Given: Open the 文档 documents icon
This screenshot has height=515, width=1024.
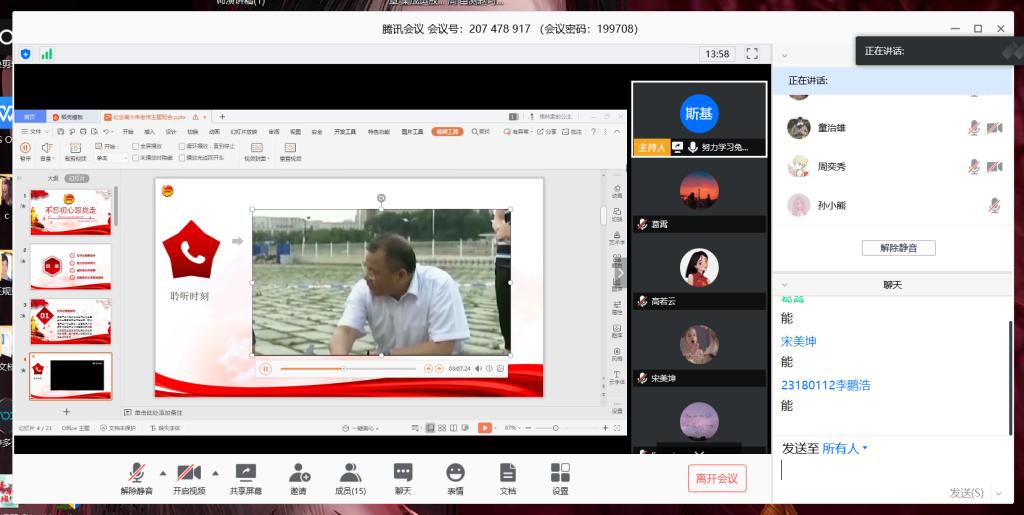Looking at the screenshot, I should [x=507, y=473].
